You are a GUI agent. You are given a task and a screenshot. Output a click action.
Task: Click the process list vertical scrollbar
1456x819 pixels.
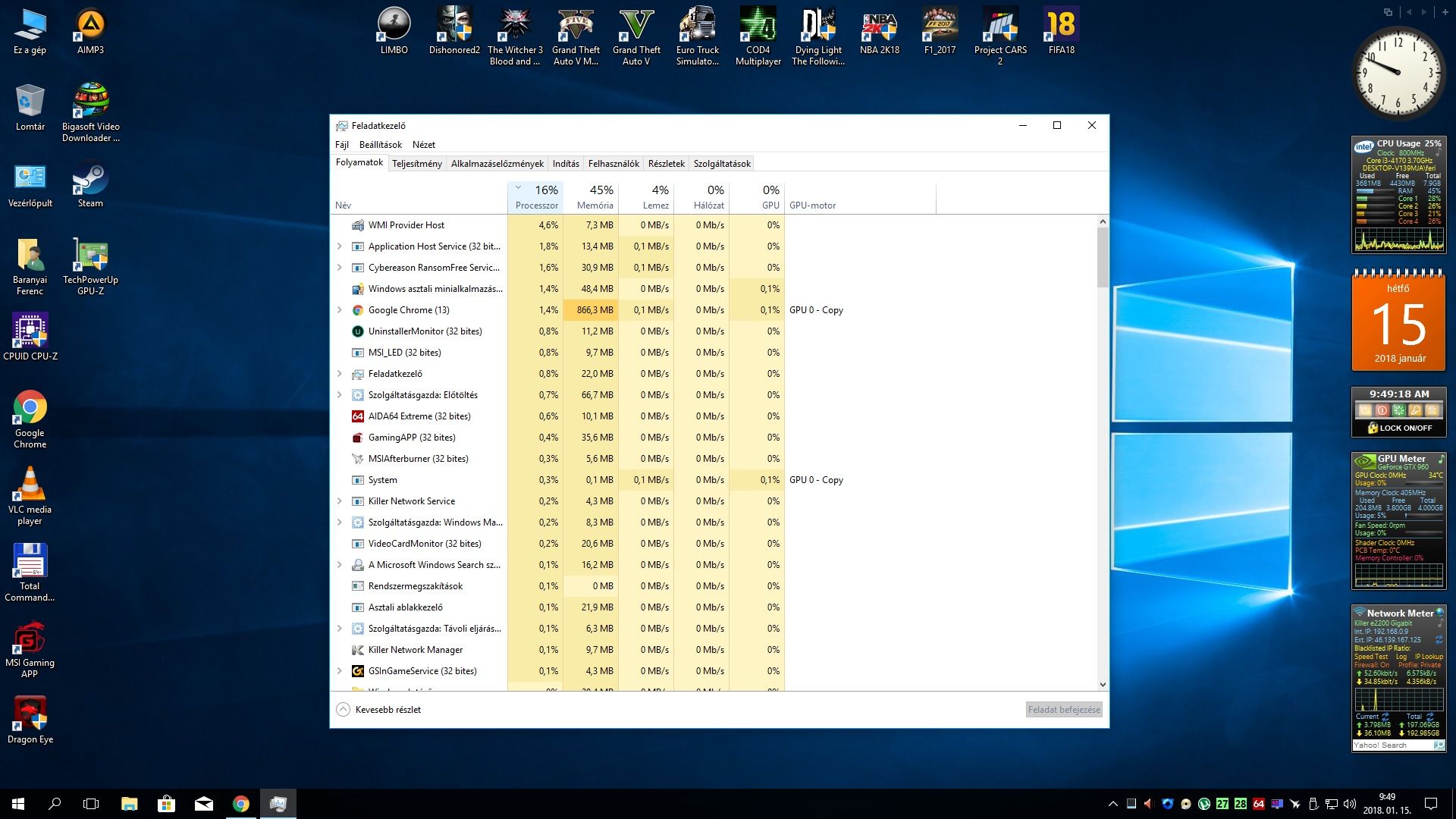[1103, 258]
